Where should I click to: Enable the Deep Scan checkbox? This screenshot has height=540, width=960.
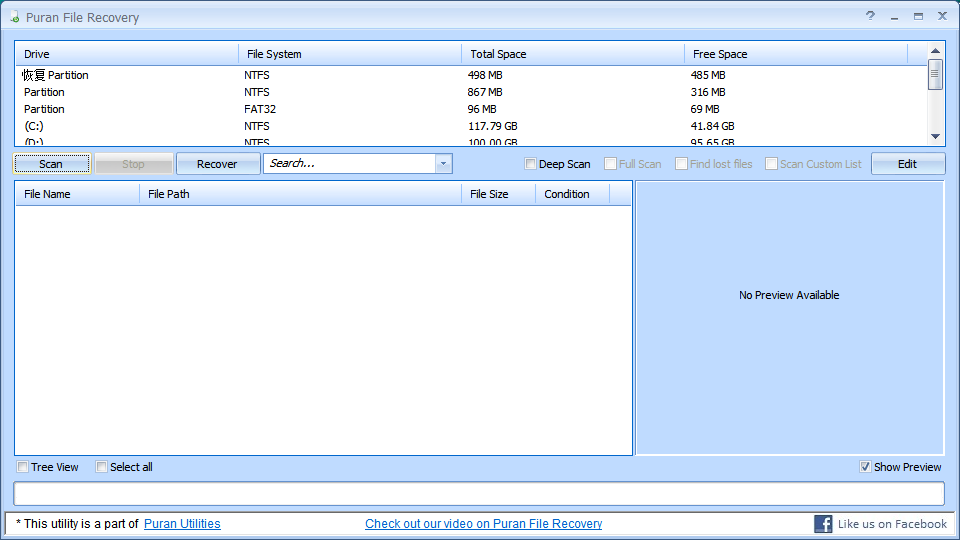point(530,163)
